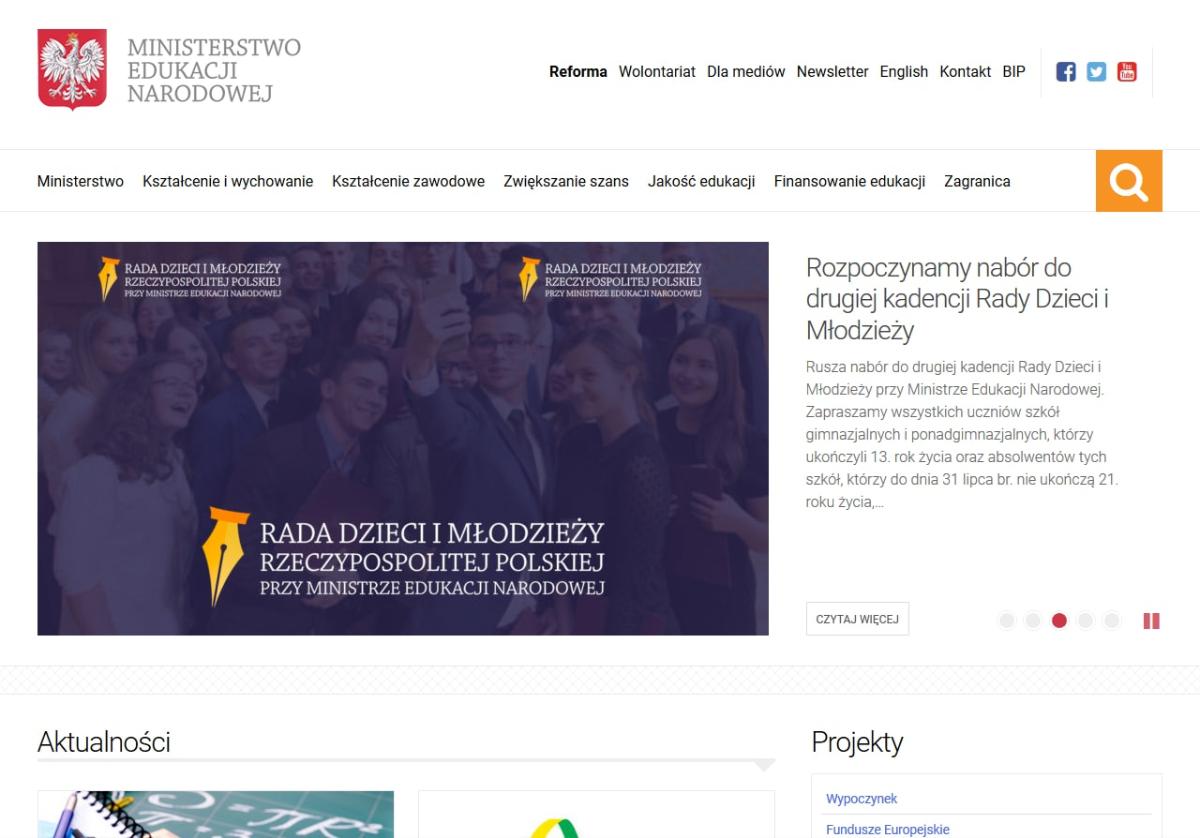Viewport: 1200px width, 838px height.
Task: Expand the Finansowanie edukacji menu
Action: [849, 181]
